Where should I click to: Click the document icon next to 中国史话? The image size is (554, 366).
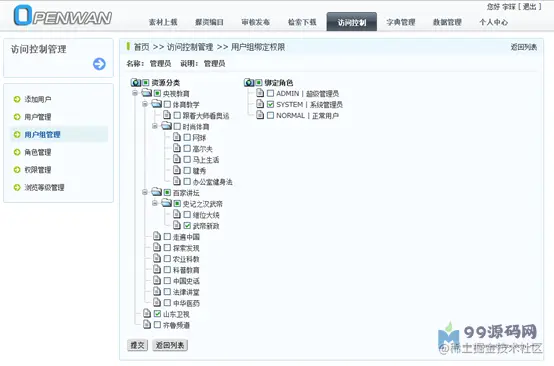pyautogui.click(x=157, y=281)
